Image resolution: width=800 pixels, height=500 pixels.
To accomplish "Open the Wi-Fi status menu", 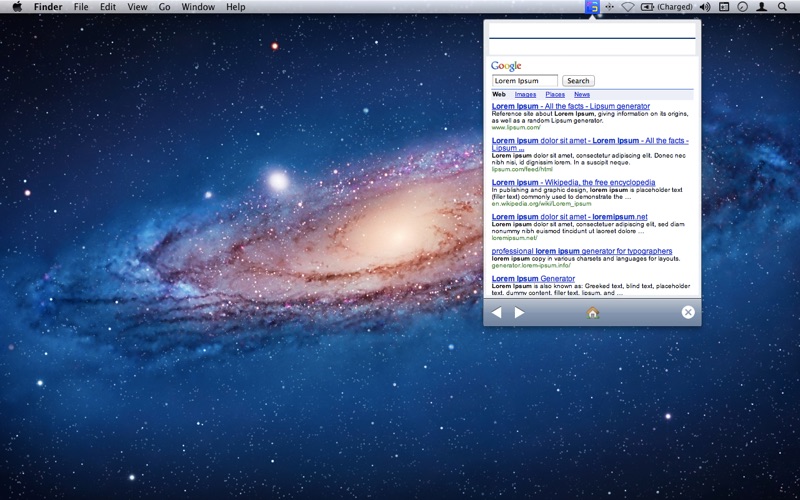I will pyautogui.click(x=628, y=7).
